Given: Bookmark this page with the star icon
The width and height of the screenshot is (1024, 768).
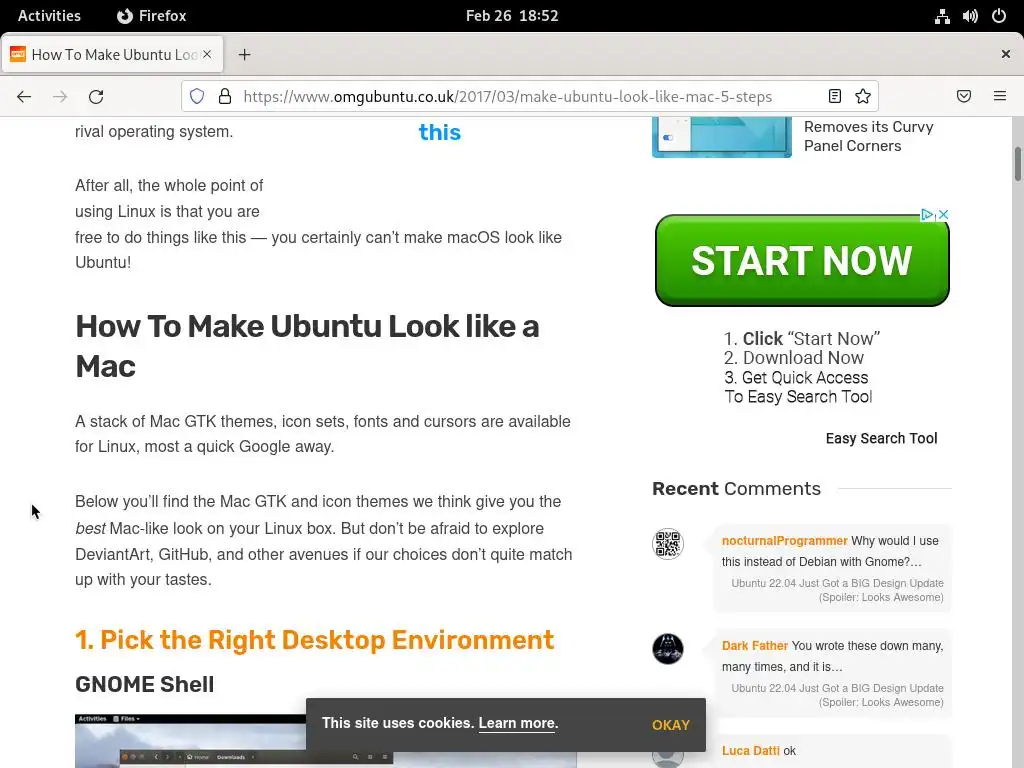Looking at the screenshot, I should tap(863, 97).
